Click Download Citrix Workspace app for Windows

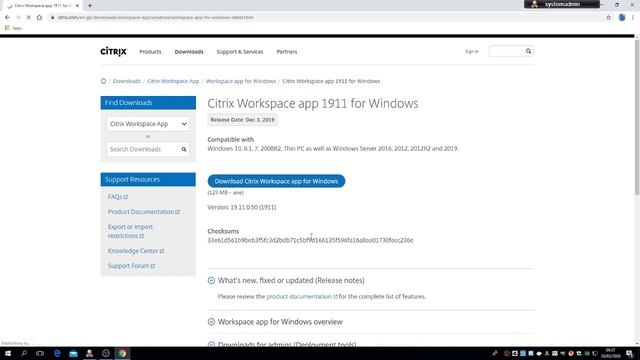276,181
